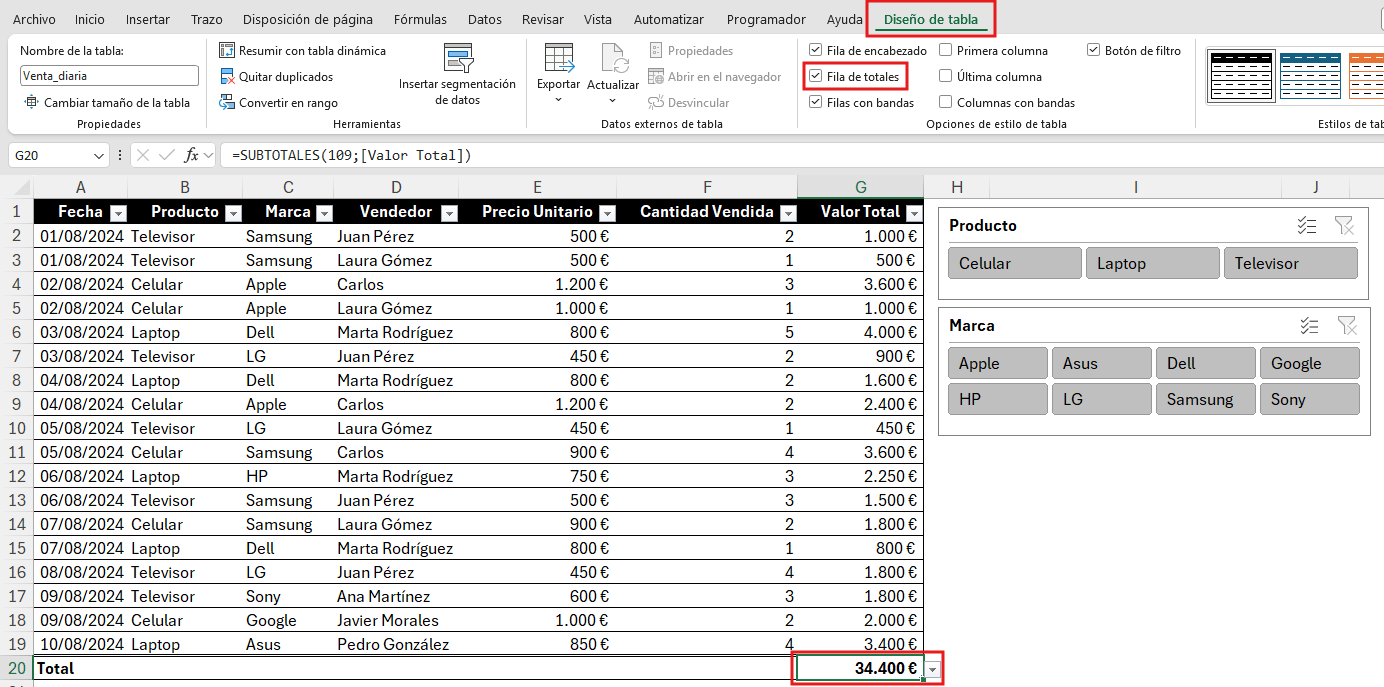
Task: Uncheck Fila de encabezado checkbox
Action: 816,50
